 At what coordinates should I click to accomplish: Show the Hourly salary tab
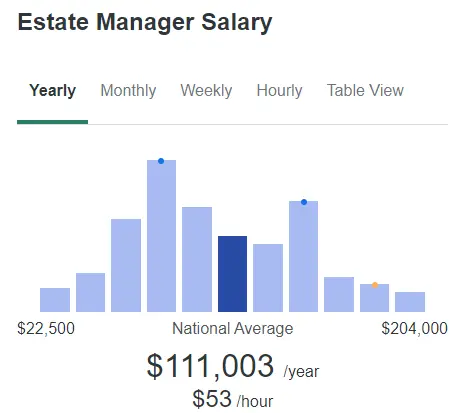point(279,91)
